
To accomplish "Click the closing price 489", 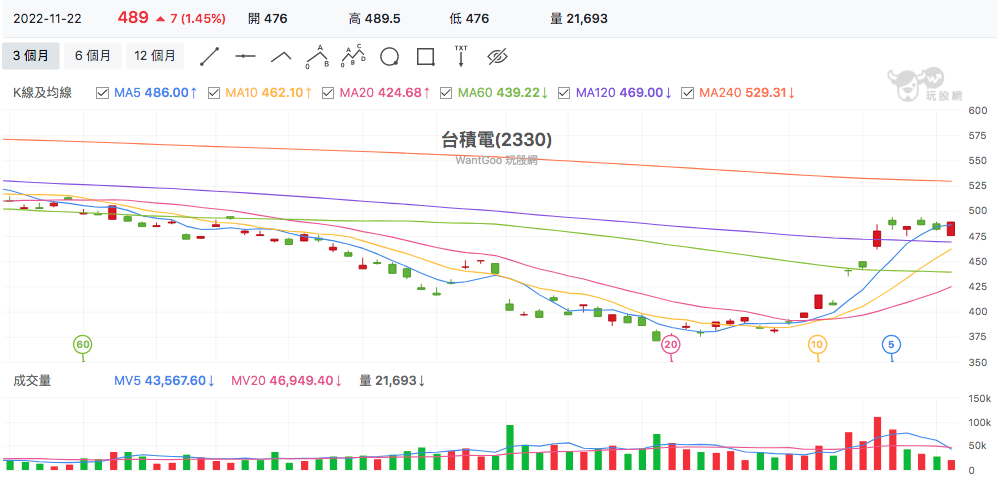I will pyautogui.click(x=133, y=18).
